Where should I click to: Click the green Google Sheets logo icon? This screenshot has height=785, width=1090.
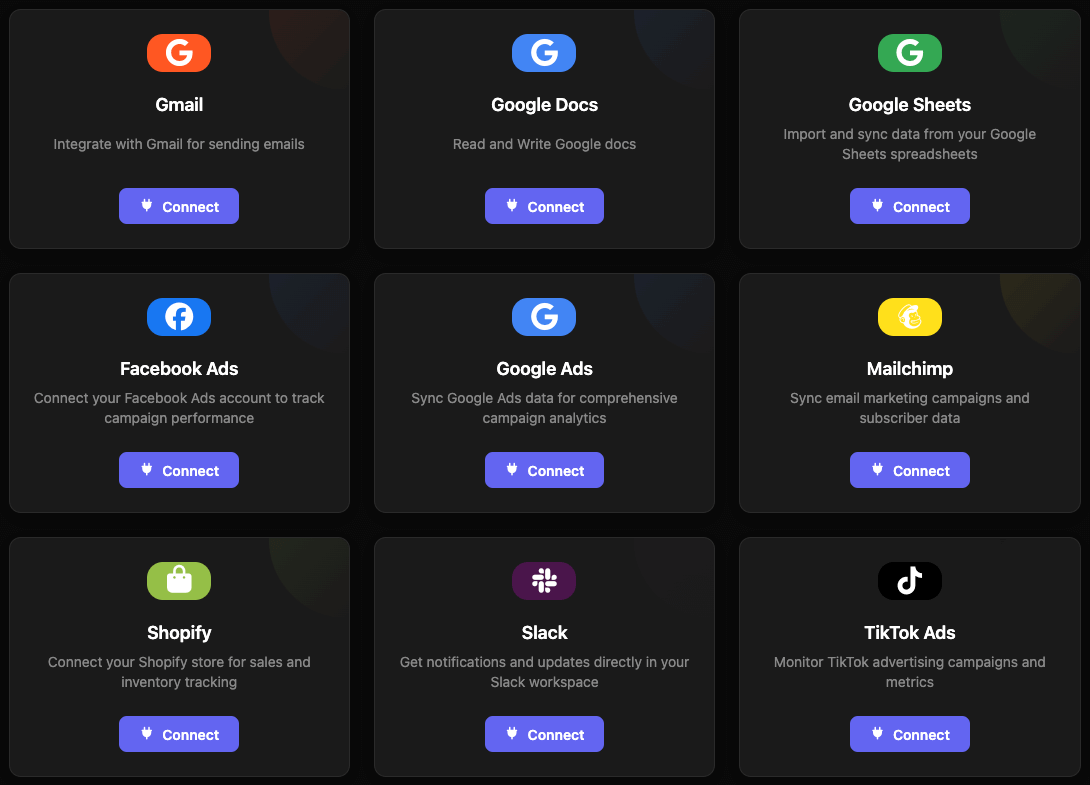(x=909, y=53)
